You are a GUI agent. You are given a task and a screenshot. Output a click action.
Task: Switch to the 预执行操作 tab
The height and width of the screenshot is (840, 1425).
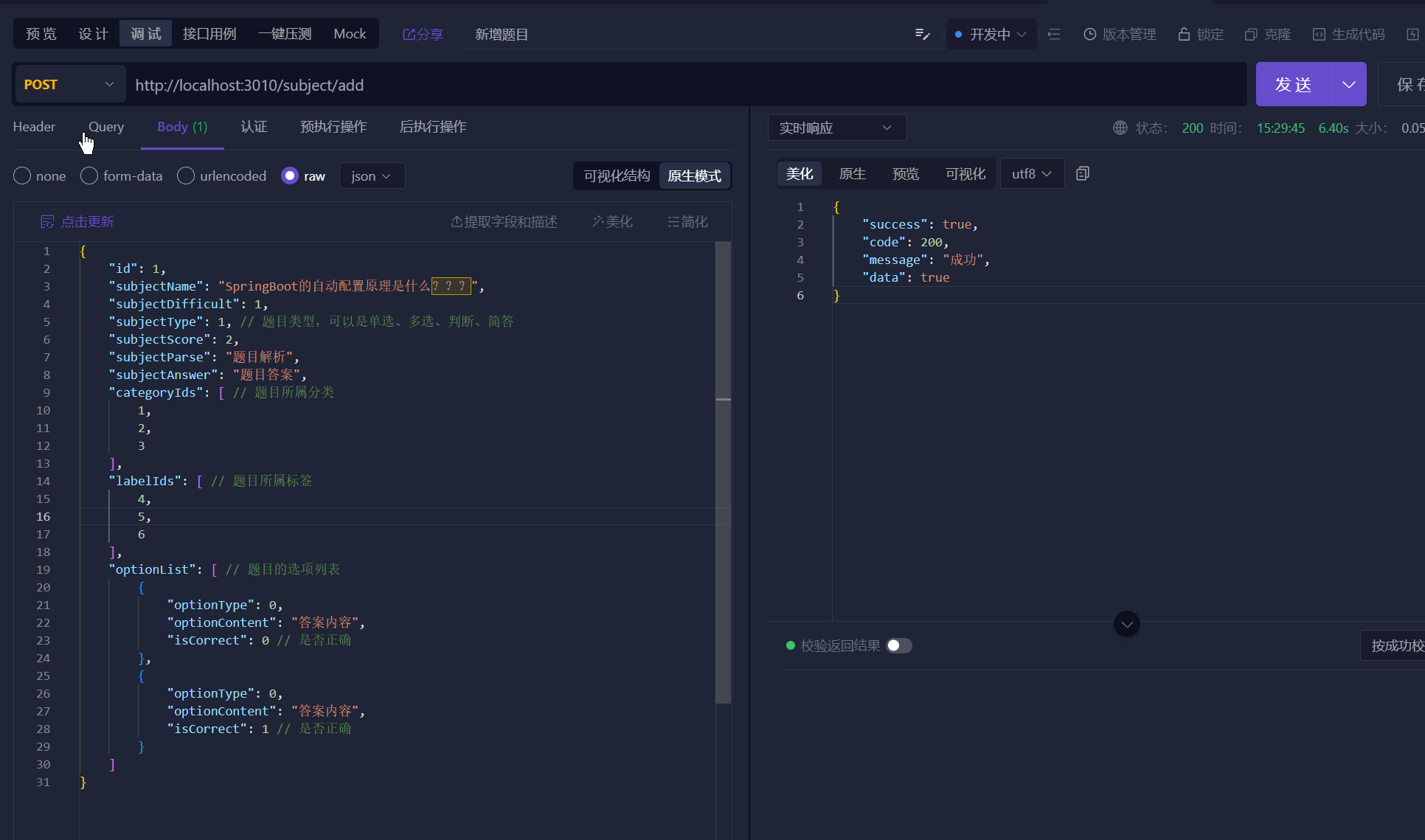point(333,127)
